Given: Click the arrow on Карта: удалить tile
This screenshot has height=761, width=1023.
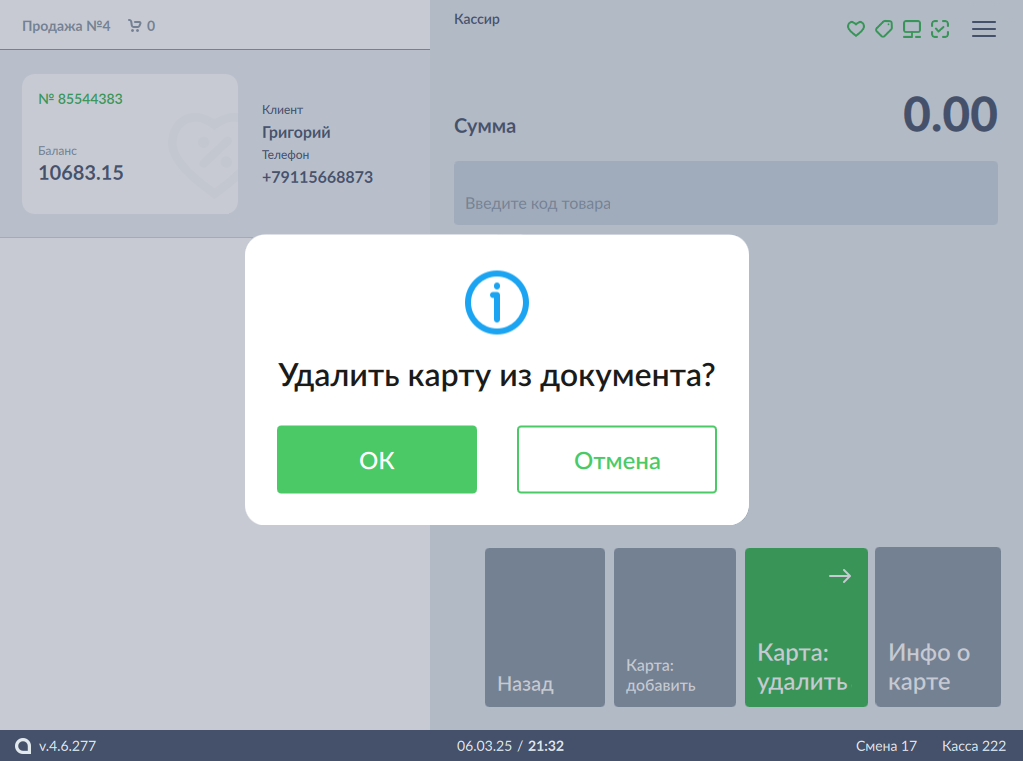Looking at the screenshot, I should click(840, 575).
